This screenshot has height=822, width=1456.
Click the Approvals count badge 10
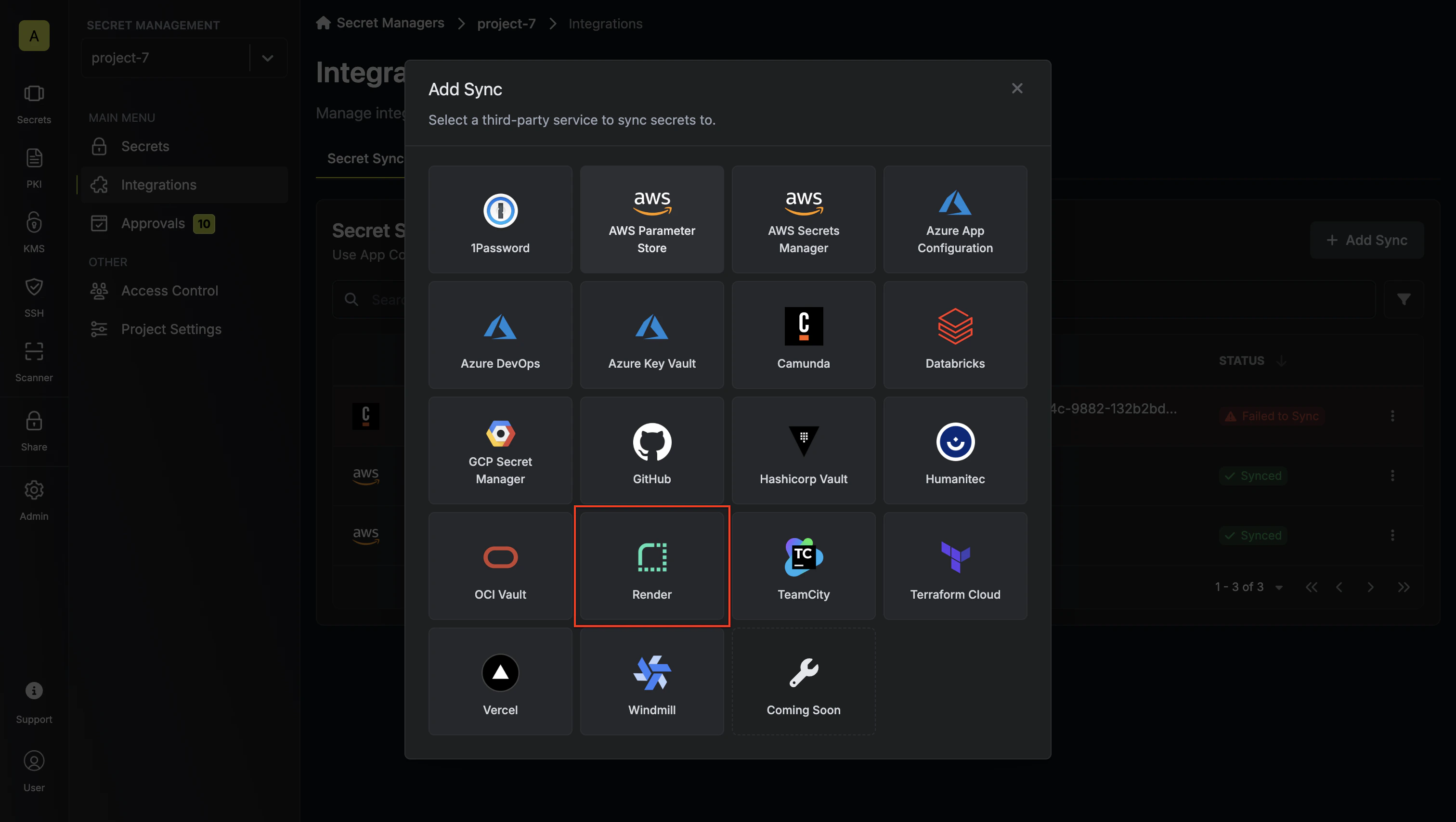(x=204, y=224)
